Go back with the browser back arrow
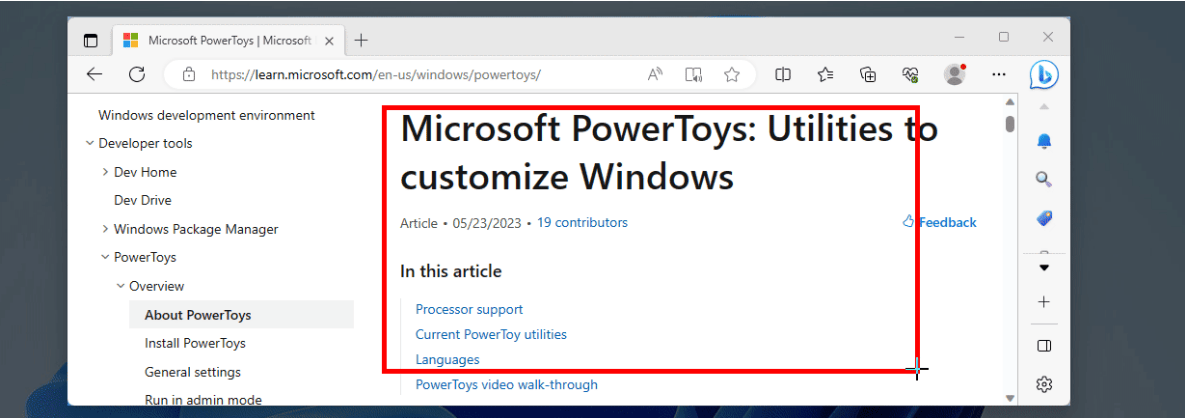The width and height of the screenshot is (1185, 418). (94, 74)
